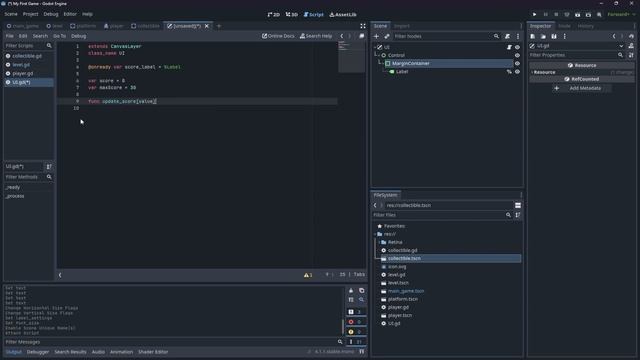640x360 pixels.
Task: Clear the output log
Action: tap(351, 291)
